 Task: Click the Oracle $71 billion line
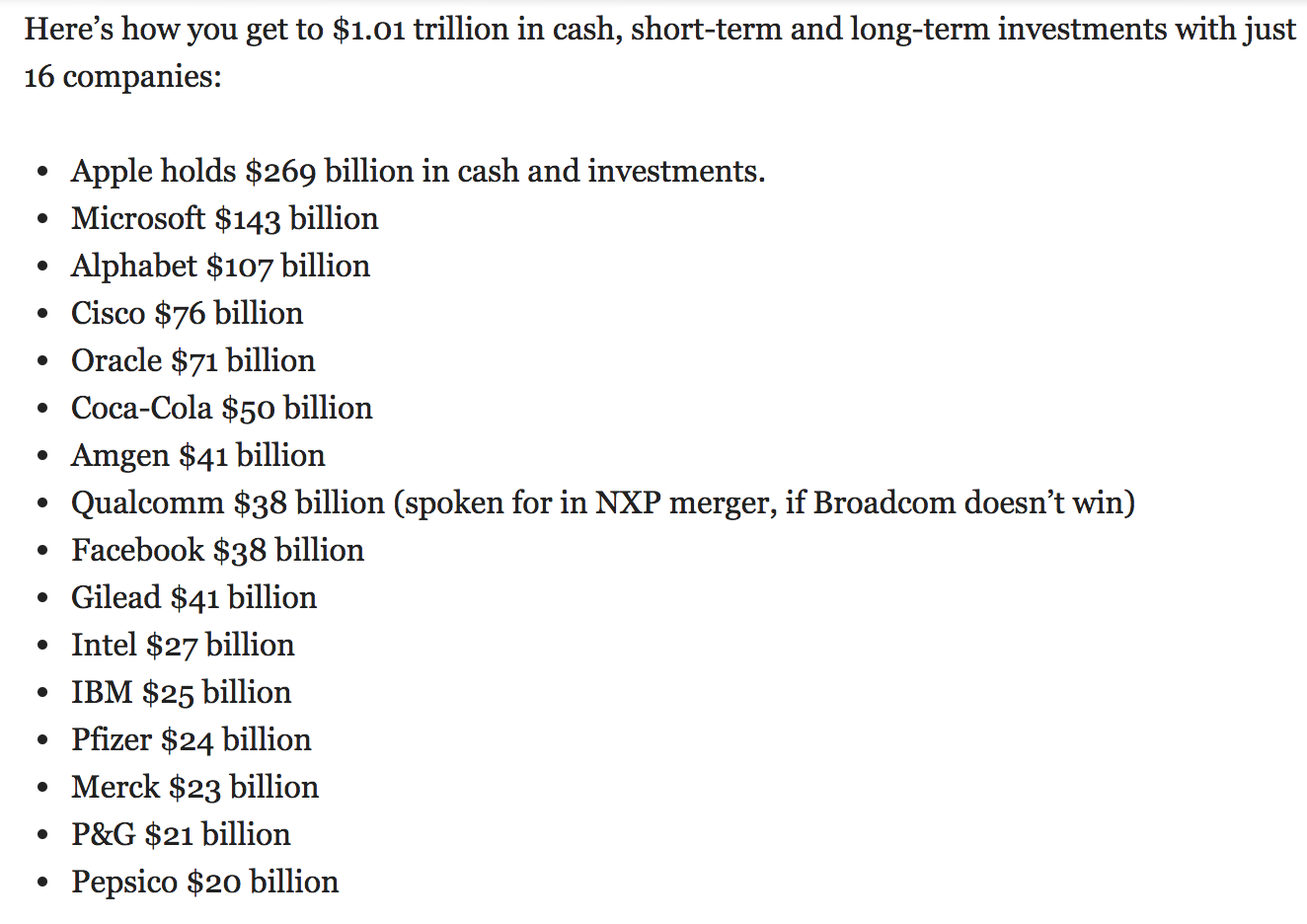[192, 361]
